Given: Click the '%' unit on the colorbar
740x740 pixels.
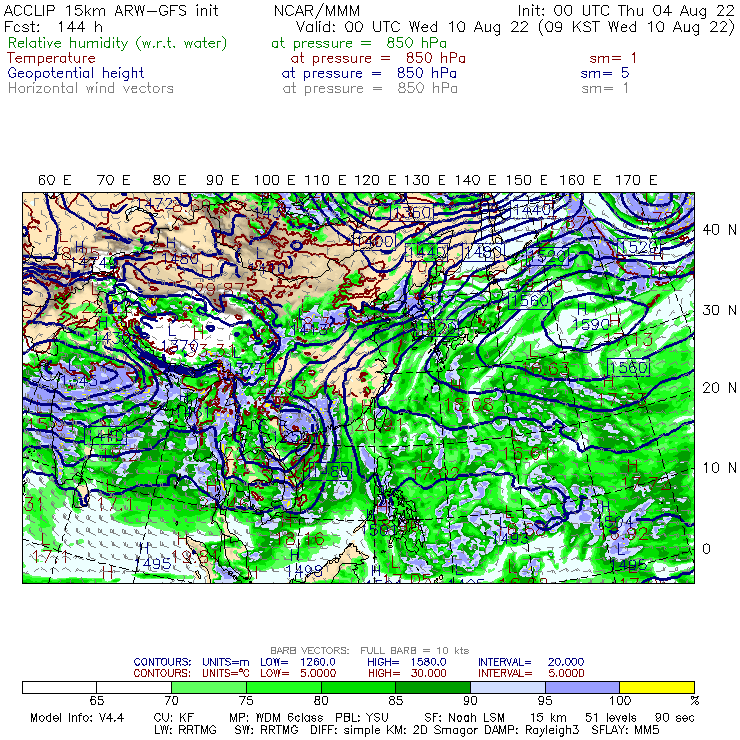Looking at the screenshot, I should 694,701.
